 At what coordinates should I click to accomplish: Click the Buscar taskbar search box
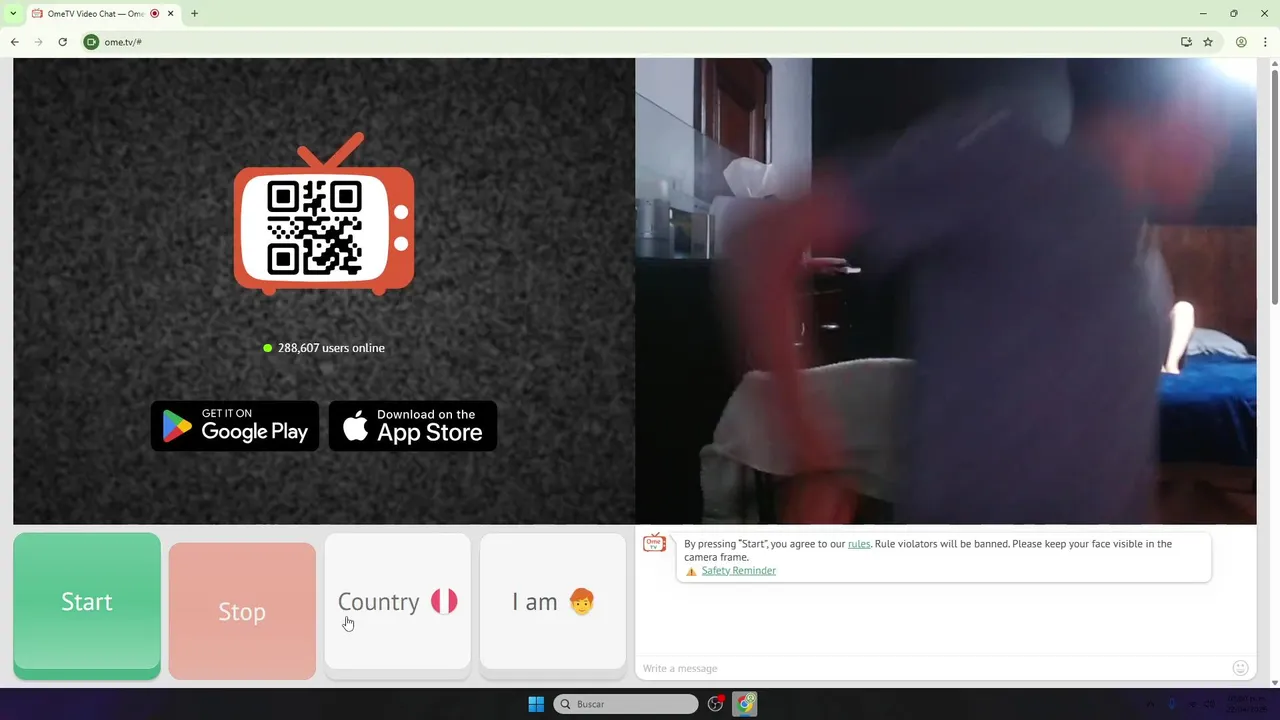coord(626,704)
